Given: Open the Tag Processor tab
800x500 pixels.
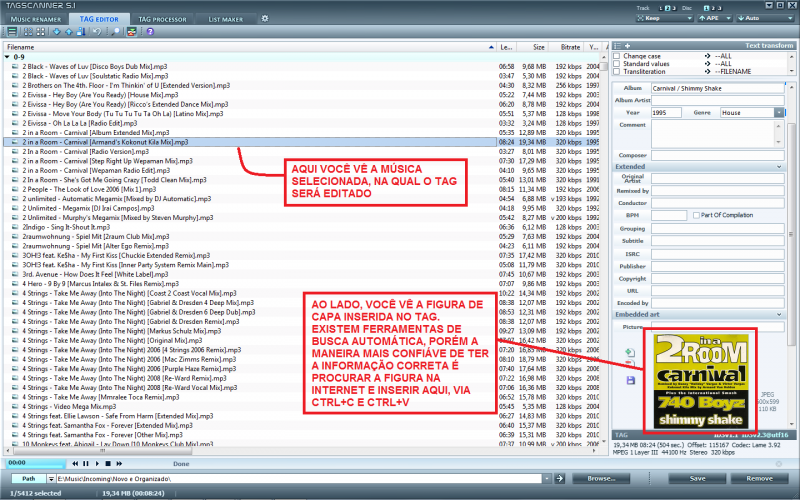Looking at the screenshot, I should [x=162, y=19].
